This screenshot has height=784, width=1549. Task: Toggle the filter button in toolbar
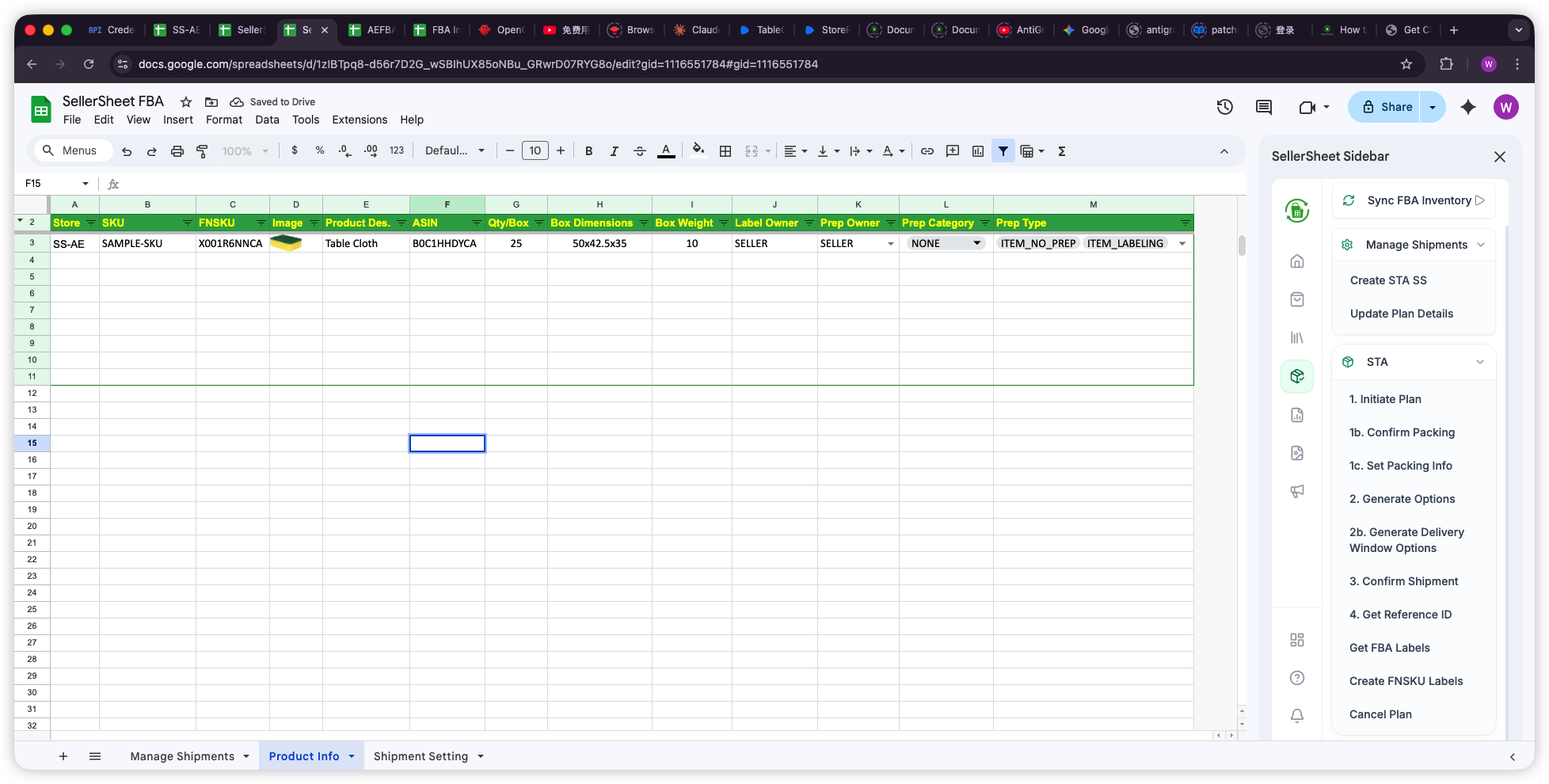[1003, 151]
